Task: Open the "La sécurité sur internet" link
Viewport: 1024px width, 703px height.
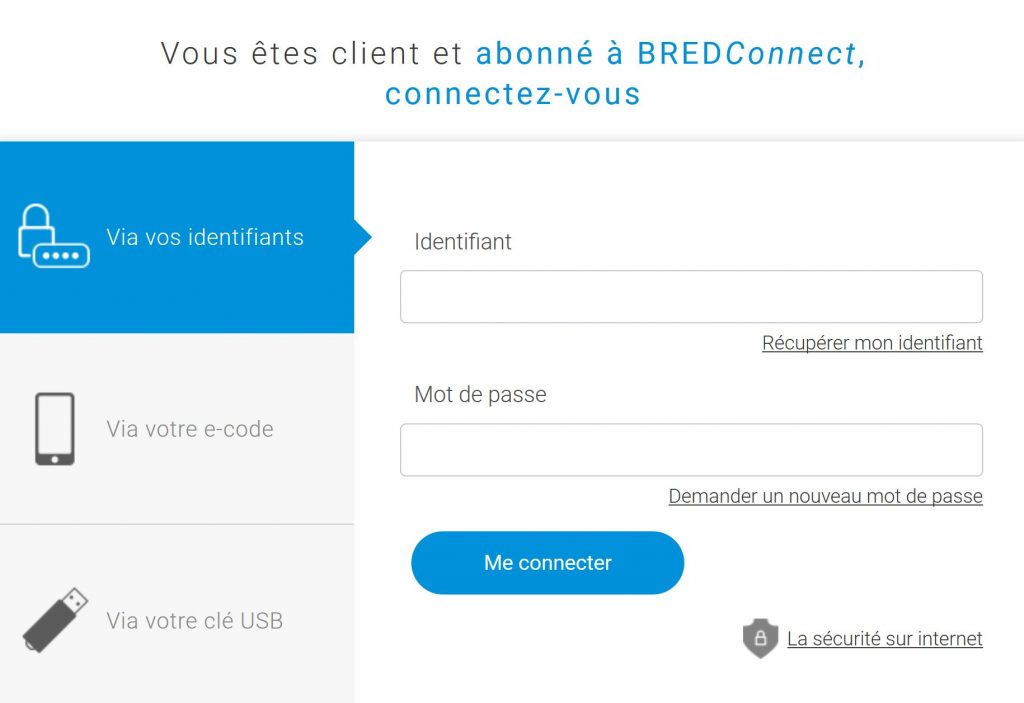Action: click(884, 638)
